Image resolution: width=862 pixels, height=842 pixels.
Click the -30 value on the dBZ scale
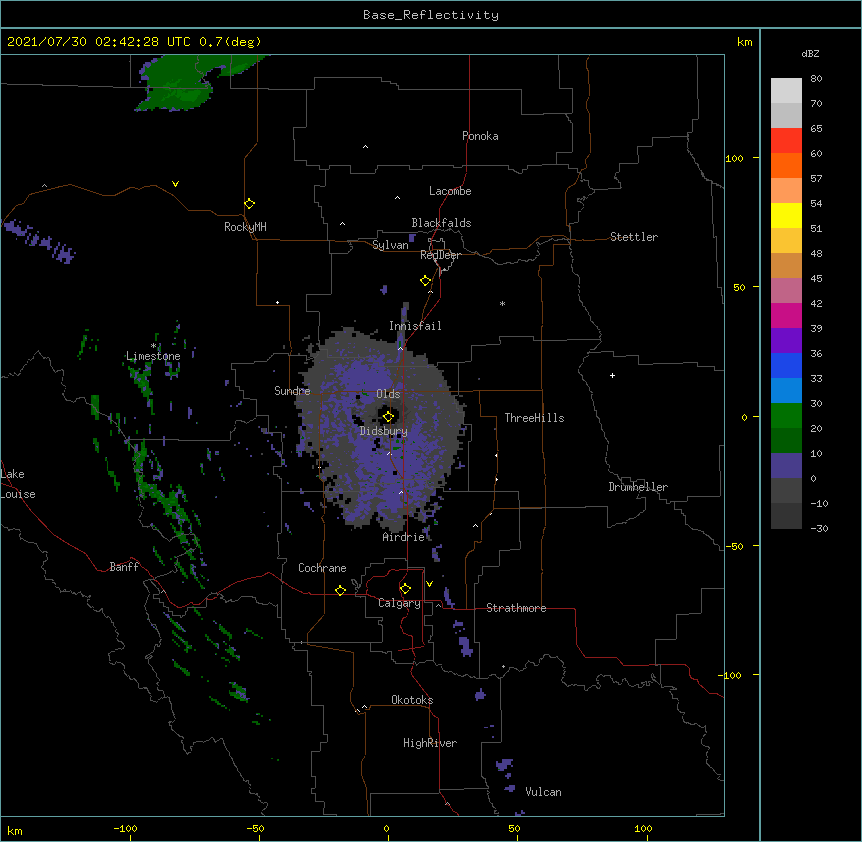coord(819,528)
